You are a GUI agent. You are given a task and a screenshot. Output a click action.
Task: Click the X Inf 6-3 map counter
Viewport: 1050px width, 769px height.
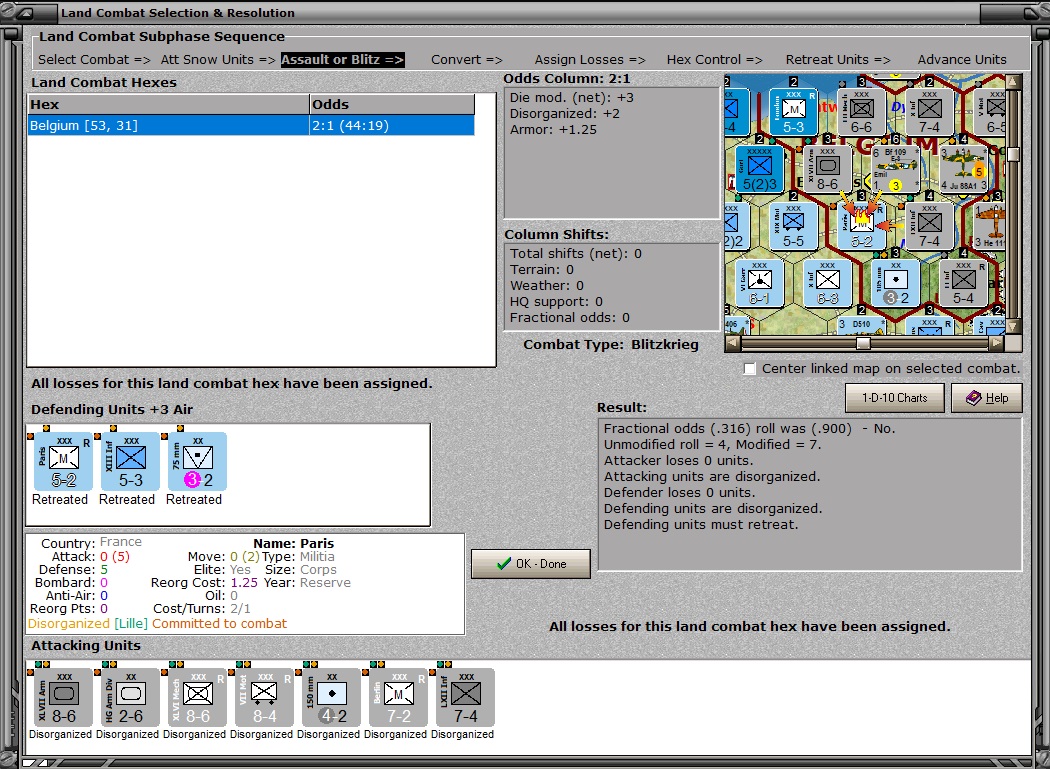[828, 283]
